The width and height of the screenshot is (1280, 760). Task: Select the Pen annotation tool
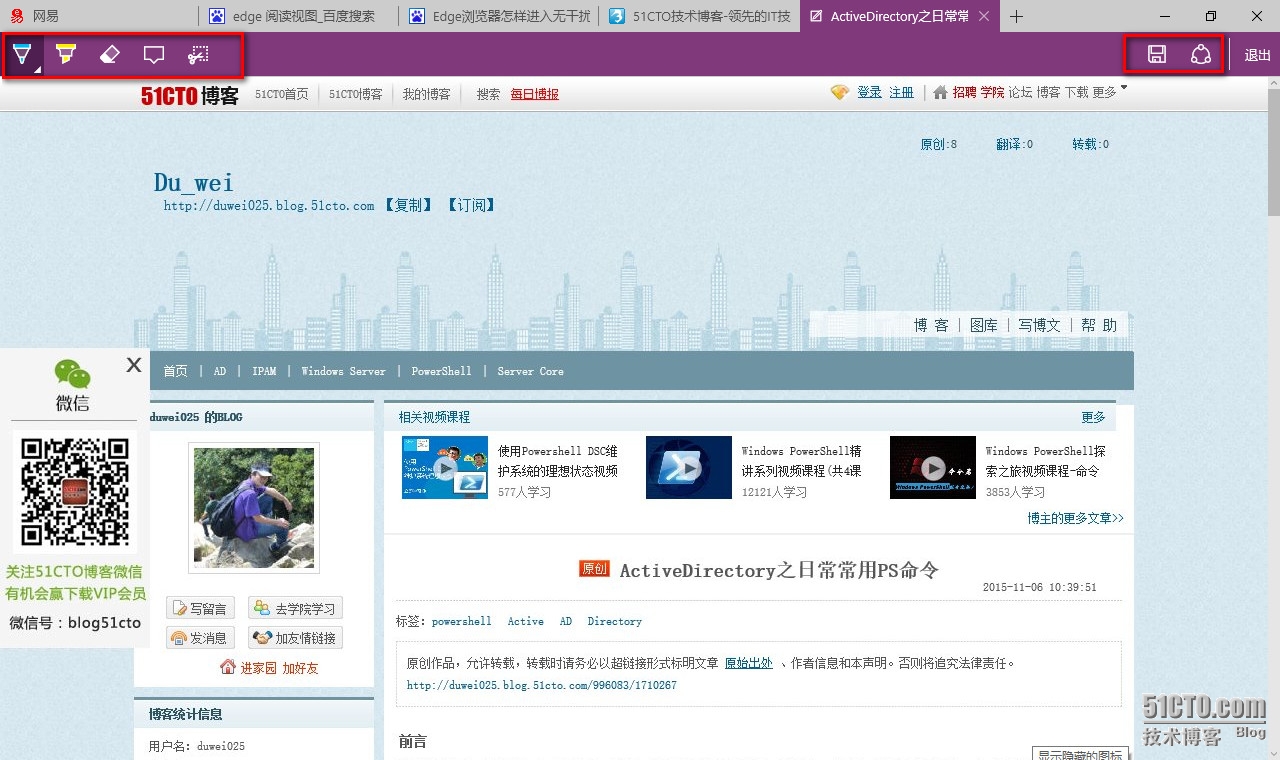(x=22, y=55)
